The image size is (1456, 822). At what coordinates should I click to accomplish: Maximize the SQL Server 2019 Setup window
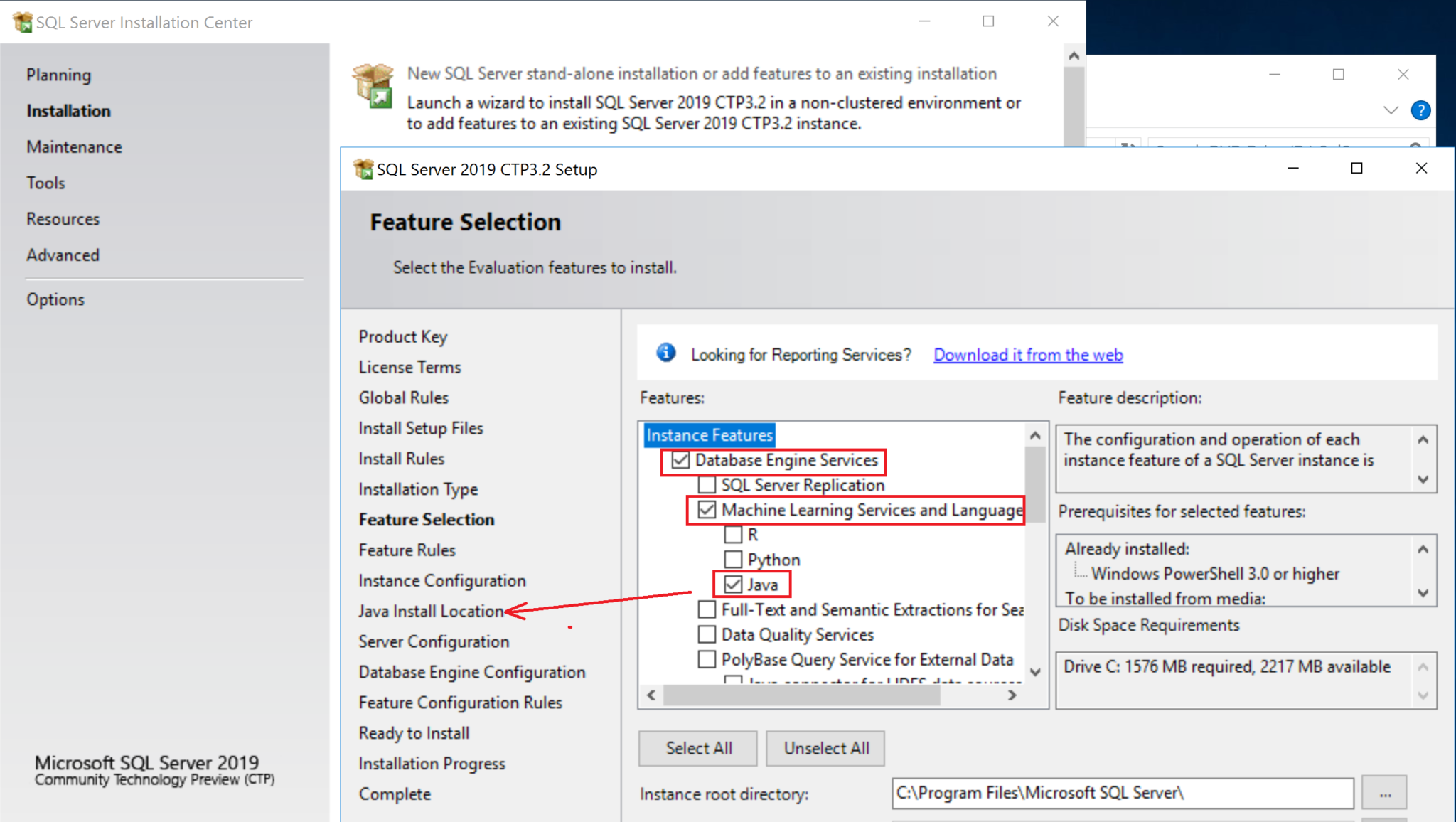(1356, 168)
